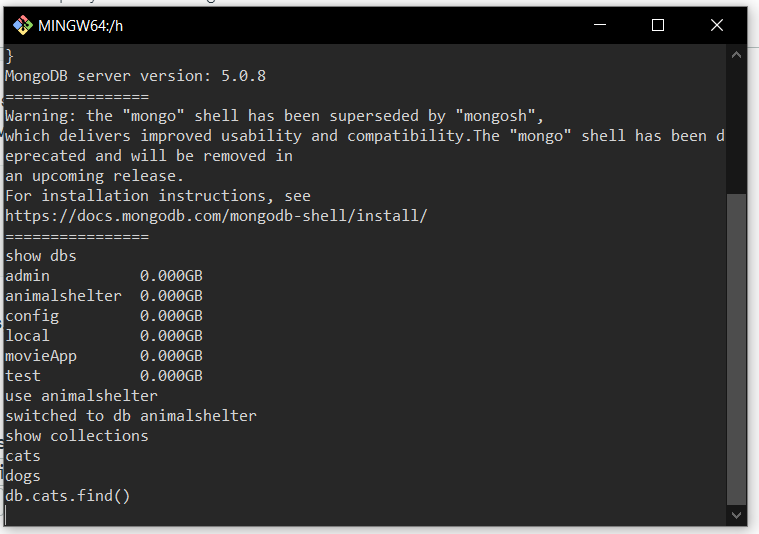Click the MongoDB server version line
759x534 pixels.
tap(135, 76)
